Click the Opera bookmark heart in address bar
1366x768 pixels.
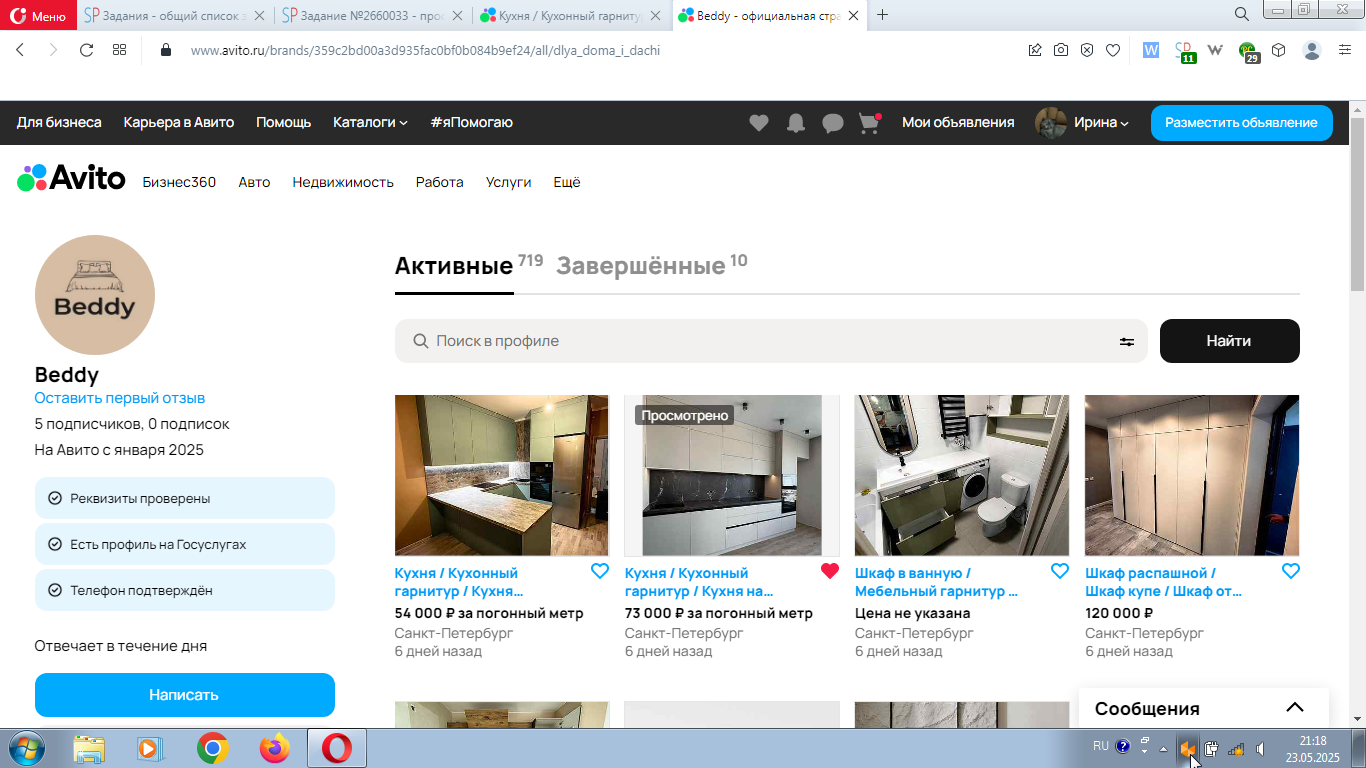pyautogui.click(x=1113, y=50)
